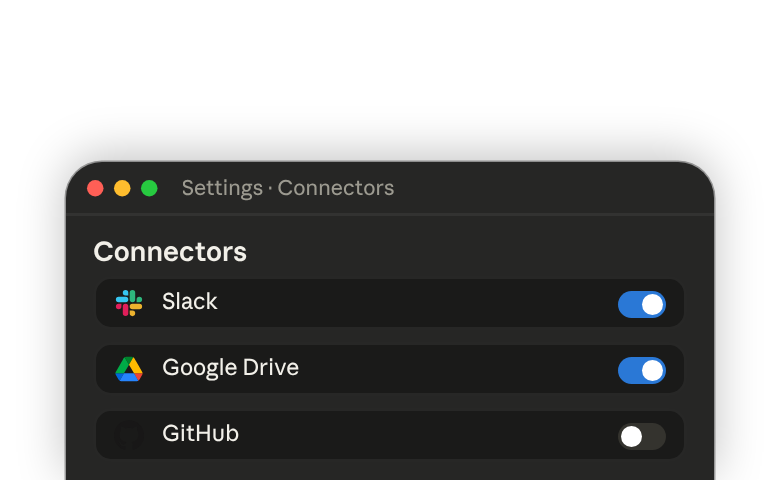Select the GitHub label text
Image resolution: width=780 pixels, height=480 pixels.
pos(200,434)
